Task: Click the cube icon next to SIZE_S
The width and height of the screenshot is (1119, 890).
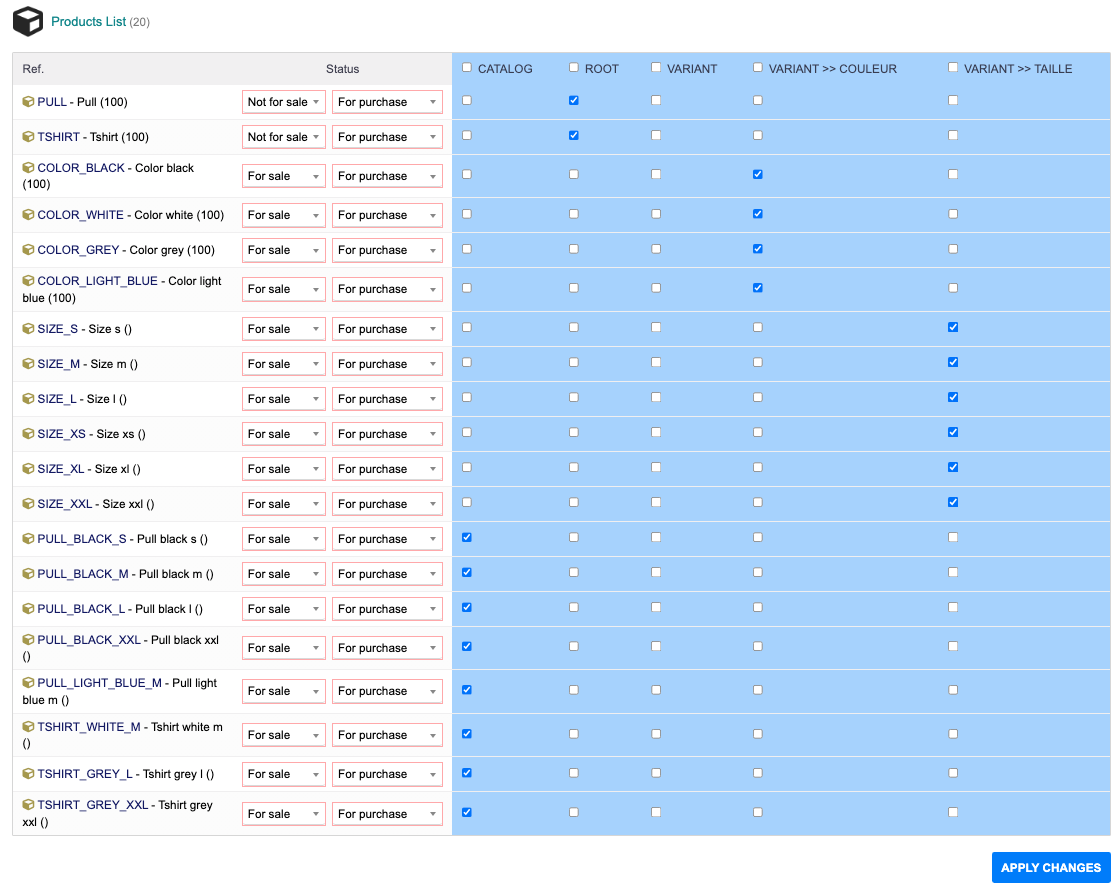Action: click(29, 329)
